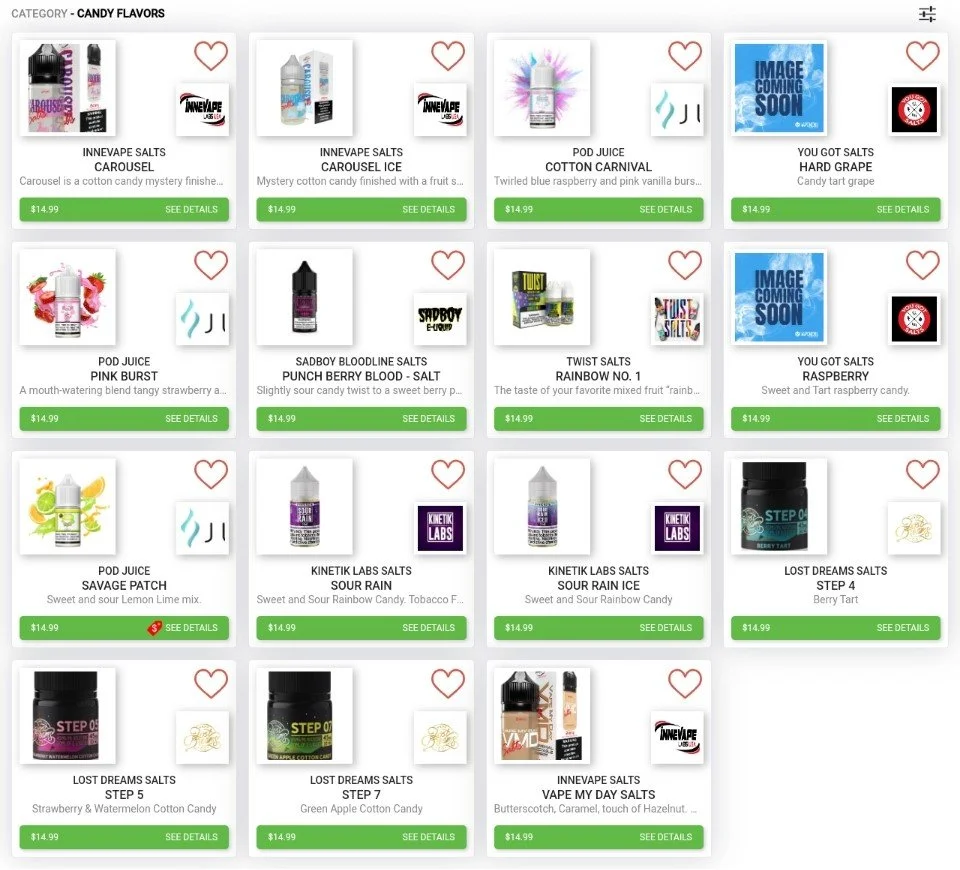
Task: Click the red sale tag on Savage Patch
Action: point(154,628)
